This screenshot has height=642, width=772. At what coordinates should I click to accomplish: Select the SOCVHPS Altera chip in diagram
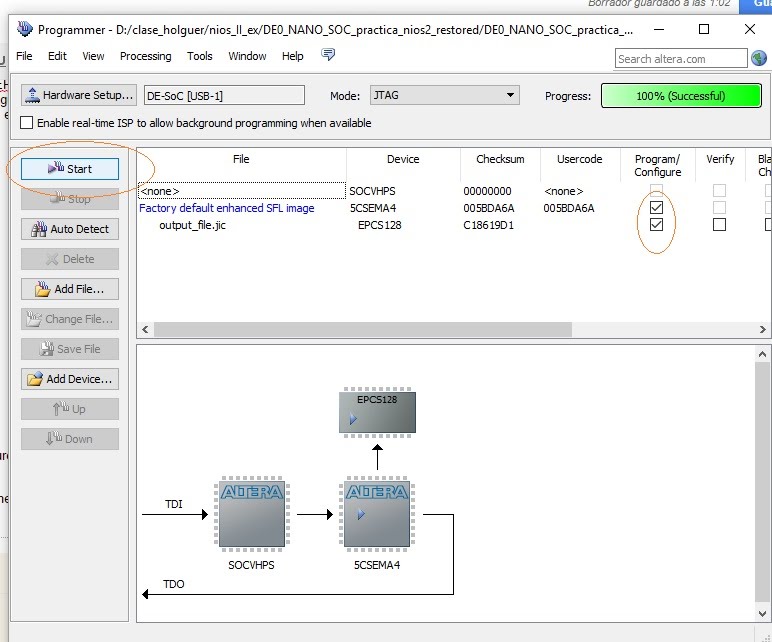252,514
